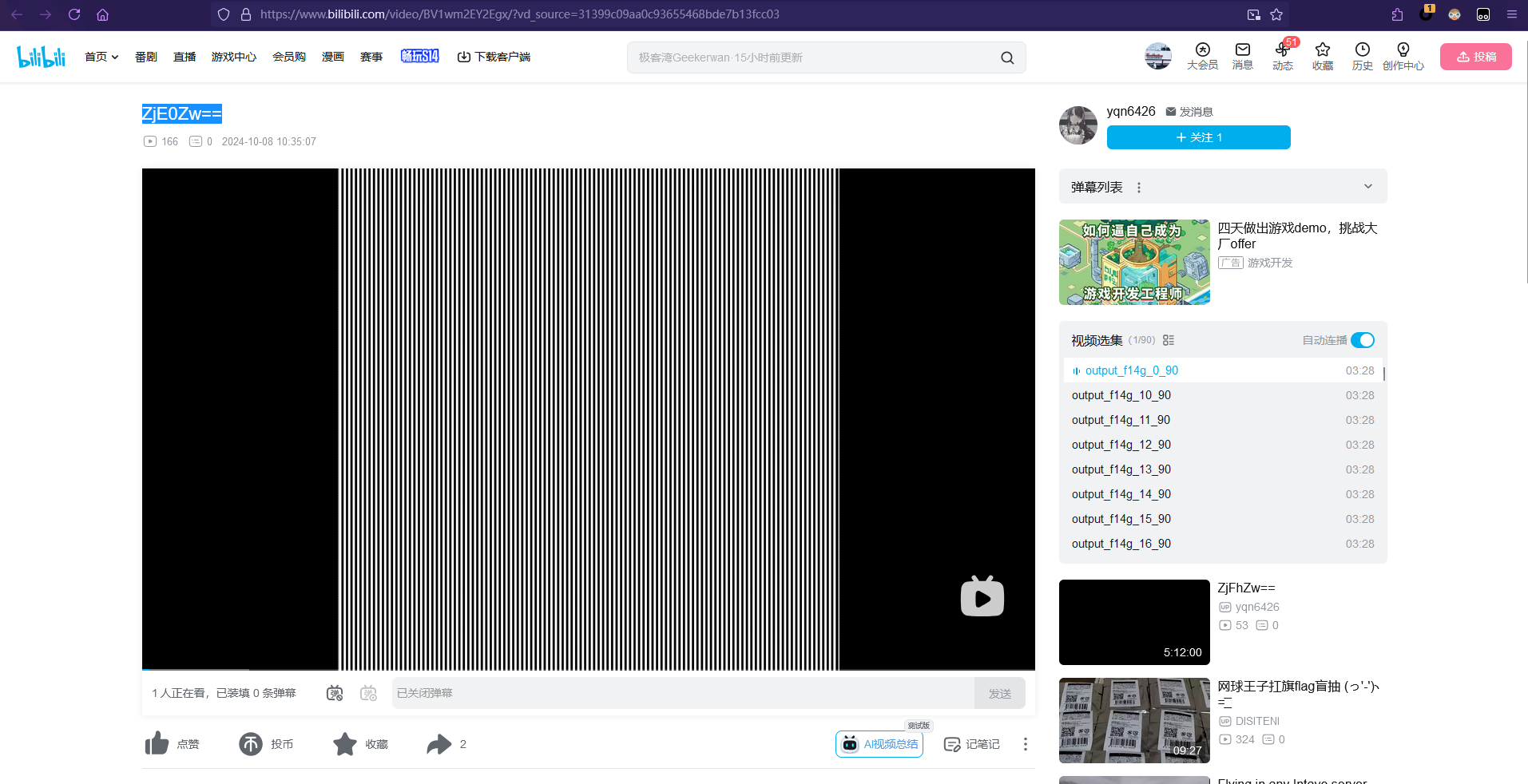1528x784 pixels.
Task: Open the 会员购 nav item
Action: coord(289,57)
